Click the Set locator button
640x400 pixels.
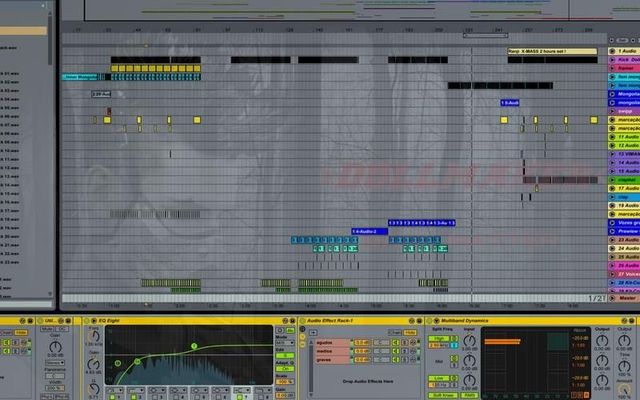tap(622, 40)
